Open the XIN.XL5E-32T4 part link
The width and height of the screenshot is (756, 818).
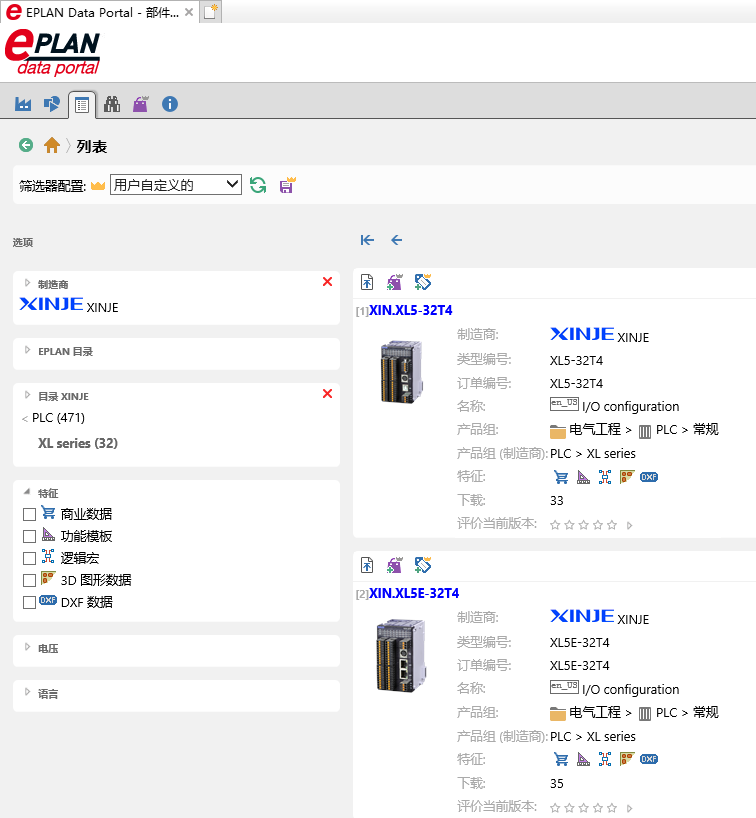tap(414, 593)
